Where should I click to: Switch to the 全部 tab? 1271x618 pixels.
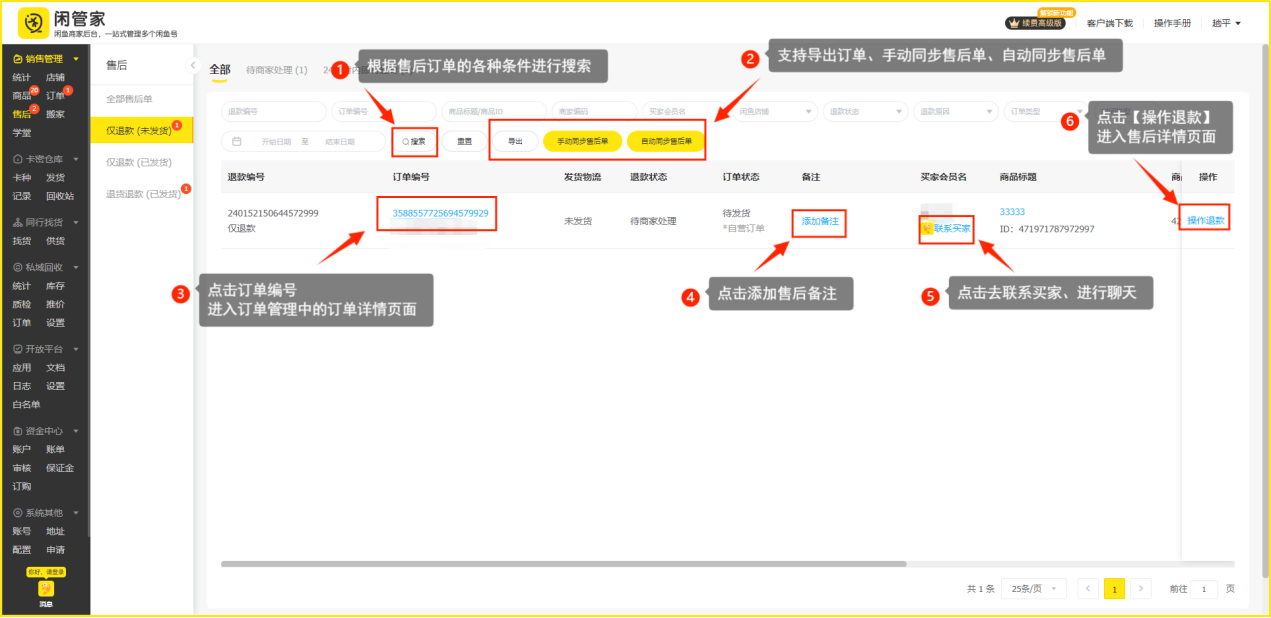click(219, 70)
